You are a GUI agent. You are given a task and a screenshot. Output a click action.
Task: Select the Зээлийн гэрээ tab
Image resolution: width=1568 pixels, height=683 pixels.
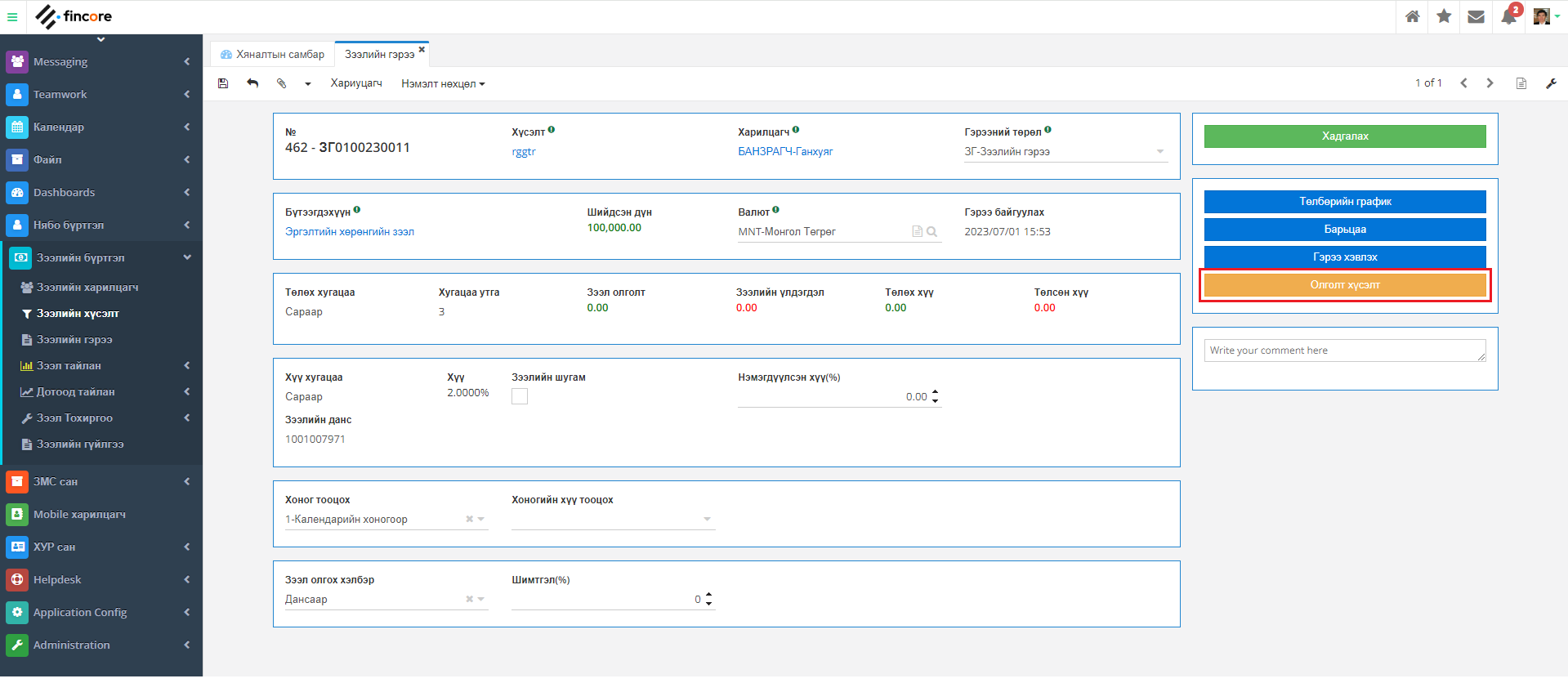379,55
